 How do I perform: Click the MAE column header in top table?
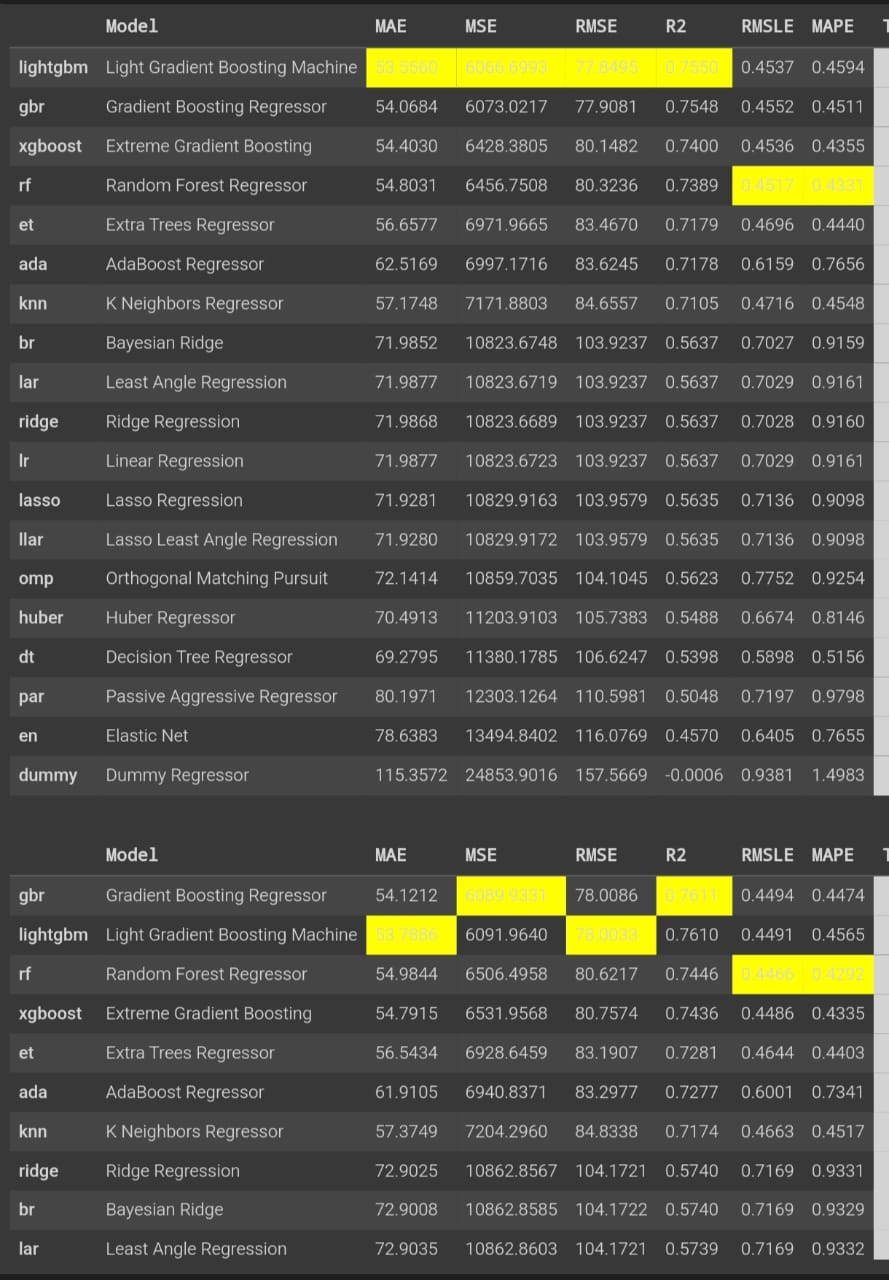pos(390,27)
